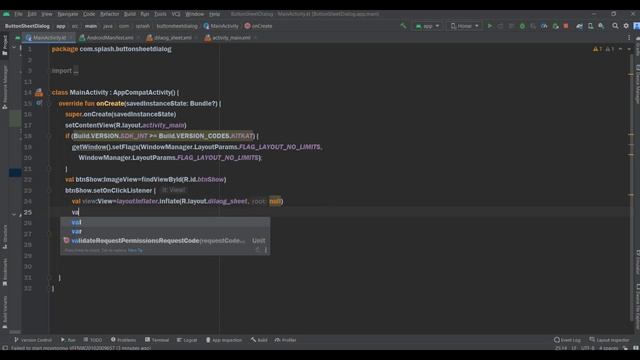
Task: Click the Profile app icon in the toolbar
Action: pos(544,26)
